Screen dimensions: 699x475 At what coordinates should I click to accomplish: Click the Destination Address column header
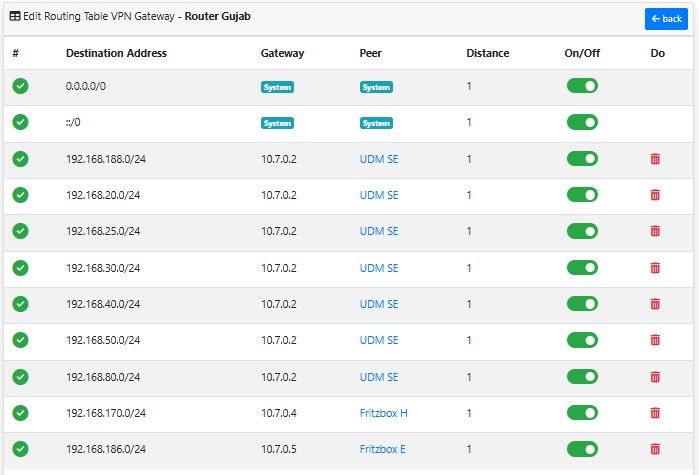(x=116, y=53)
